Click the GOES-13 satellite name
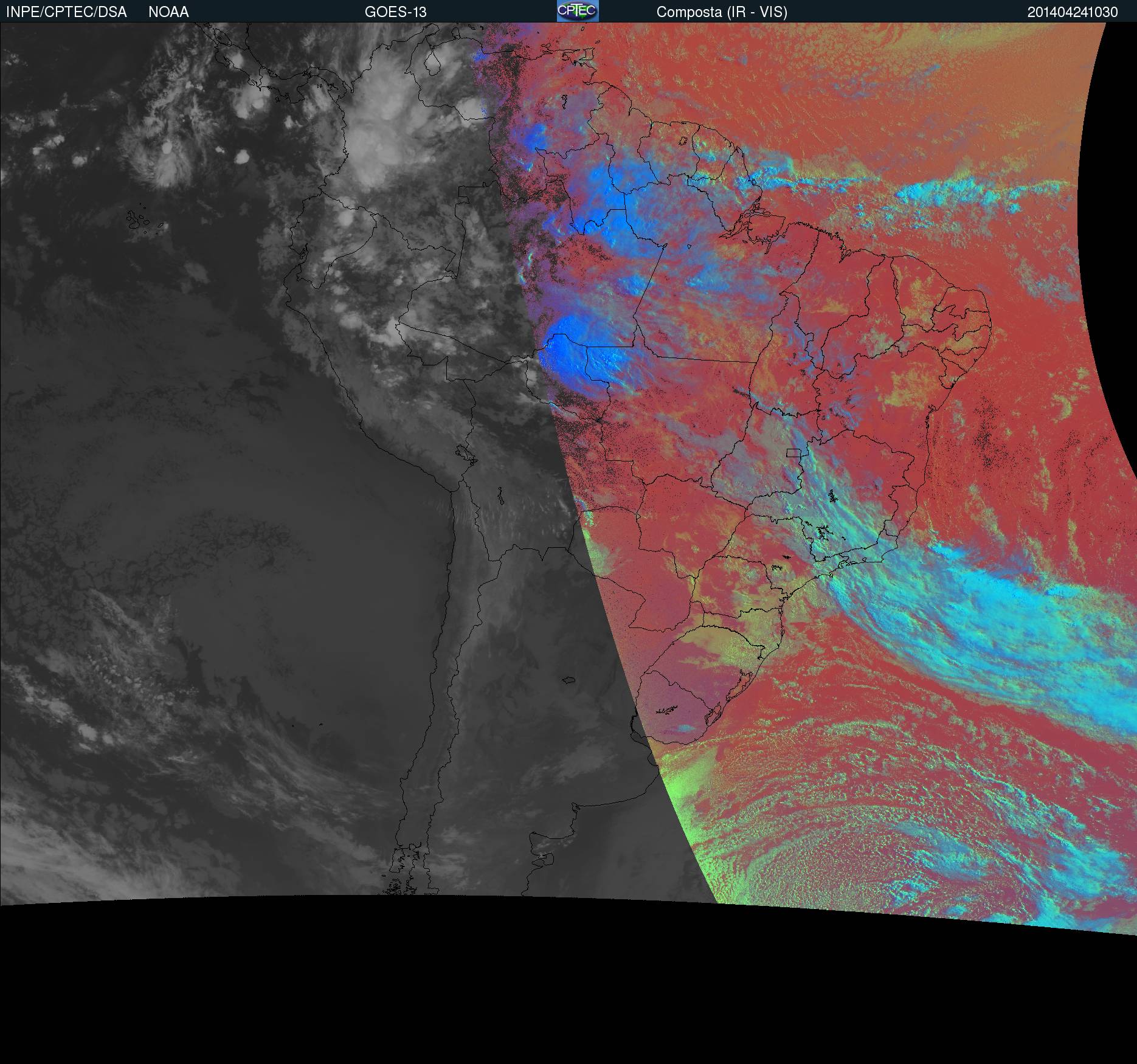 pos(396,12)
